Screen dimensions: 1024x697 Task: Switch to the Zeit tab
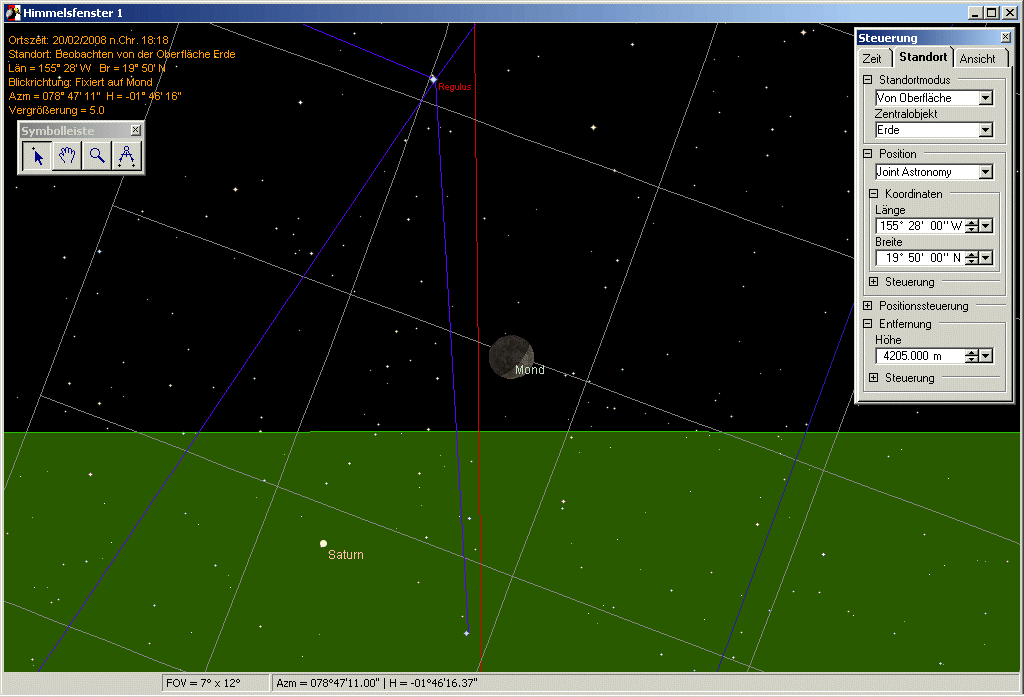click(x=872, y=59)
